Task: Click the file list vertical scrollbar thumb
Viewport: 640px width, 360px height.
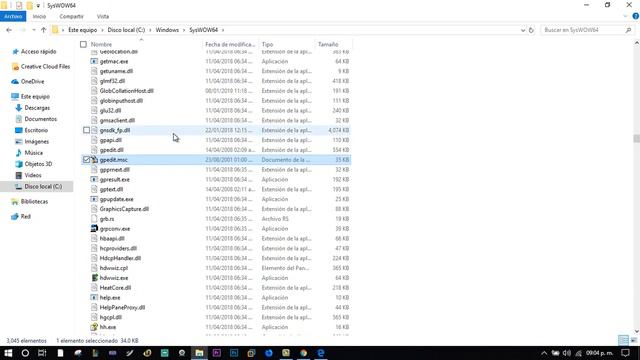Action: (636, 138)
